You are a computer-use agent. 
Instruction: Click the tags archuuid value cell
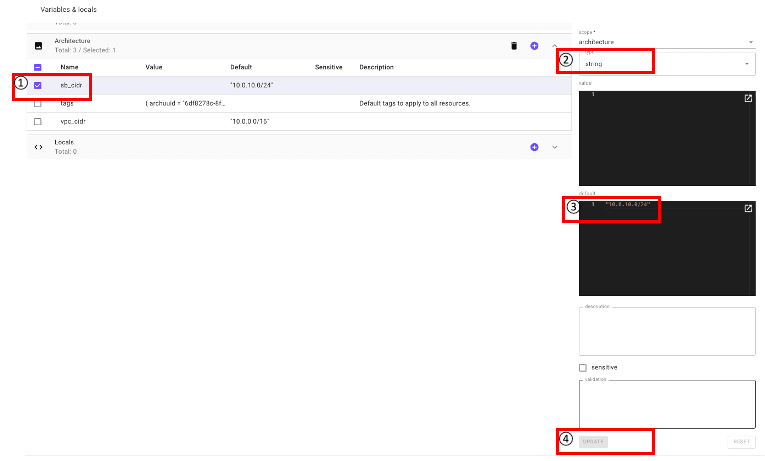185,103
